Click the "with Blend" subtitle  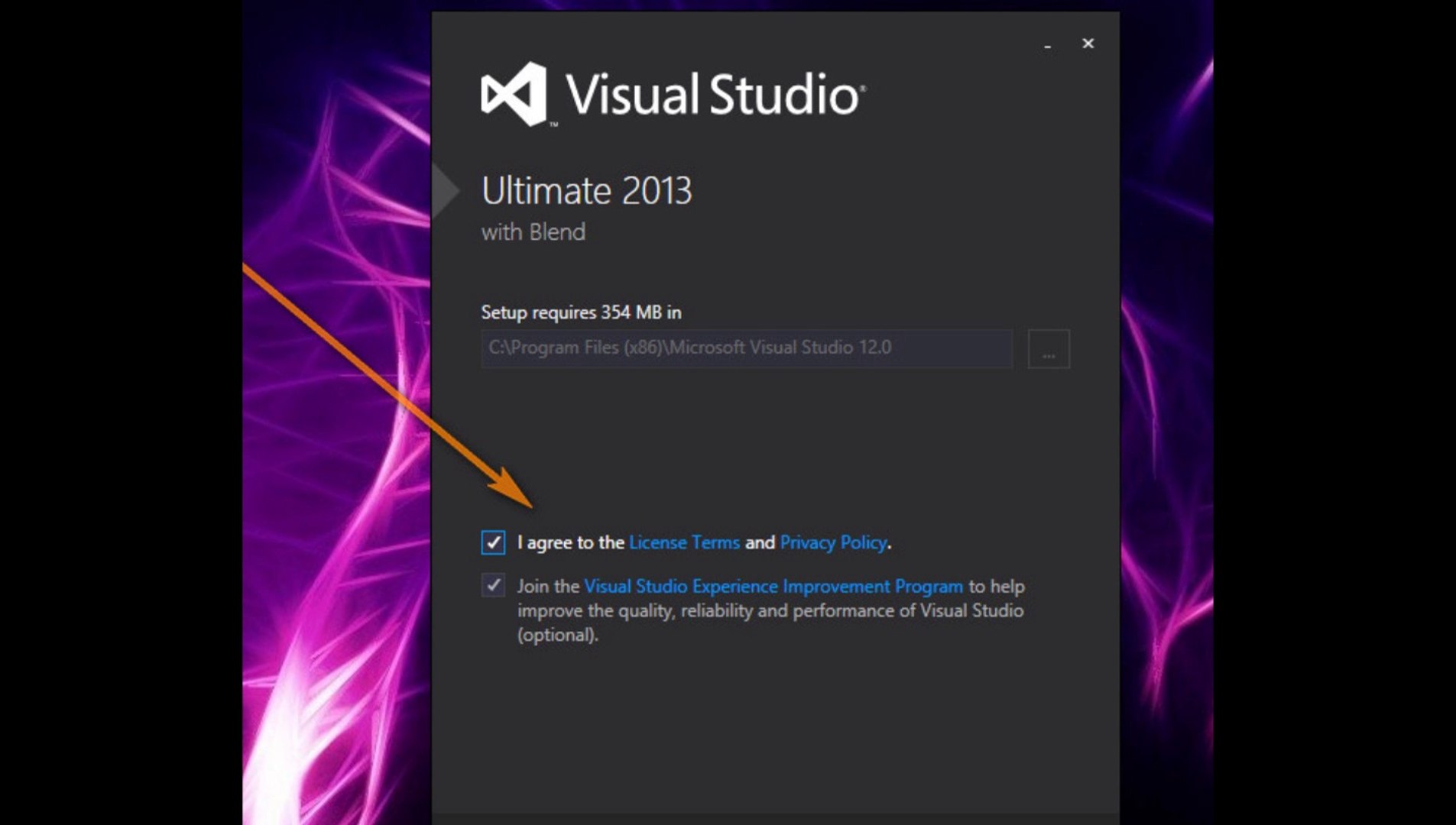pos(533,231)
